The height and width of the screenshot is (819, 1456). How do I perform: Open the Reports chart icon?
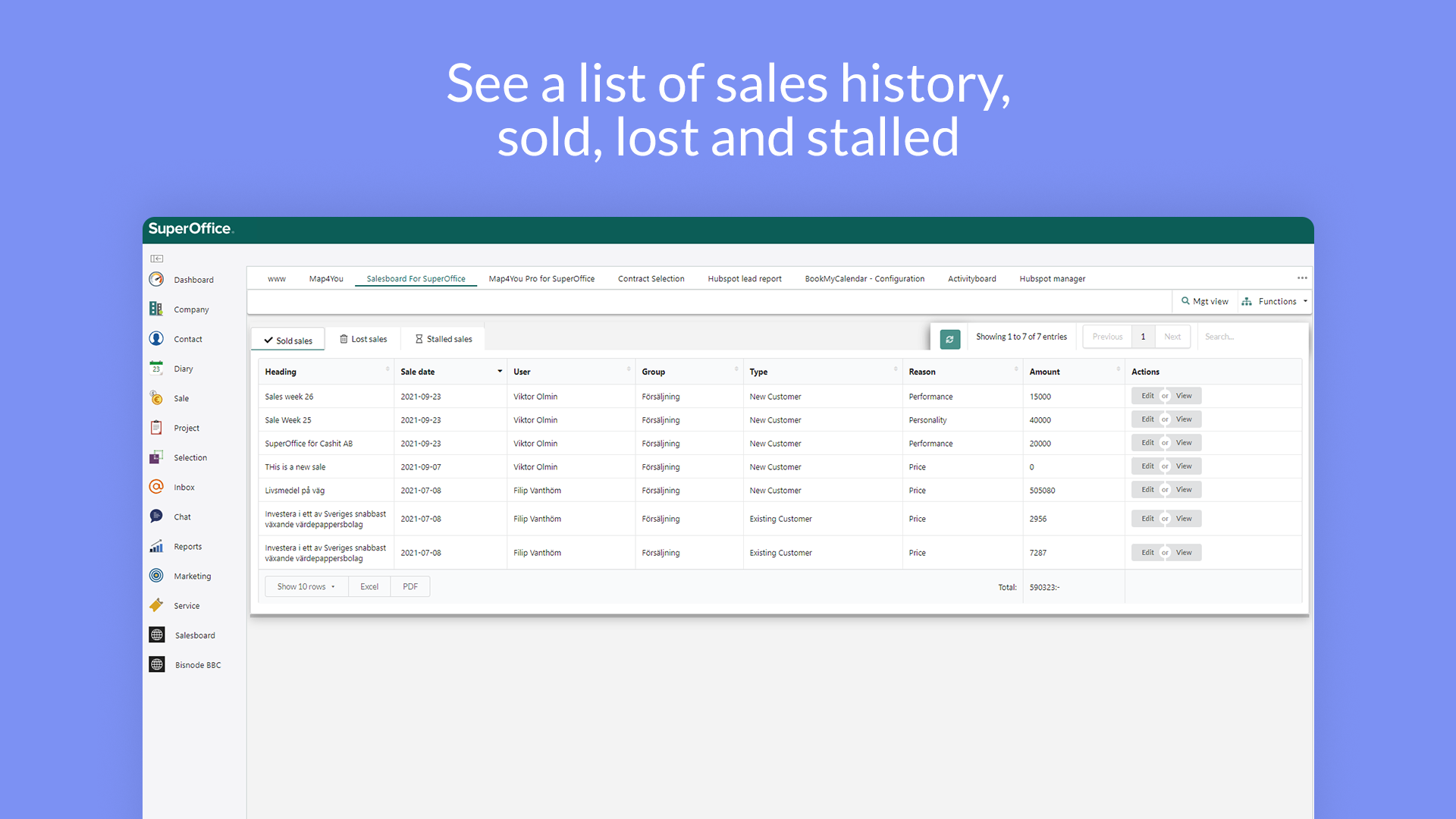pyautogui.click(x=156, y=546)
